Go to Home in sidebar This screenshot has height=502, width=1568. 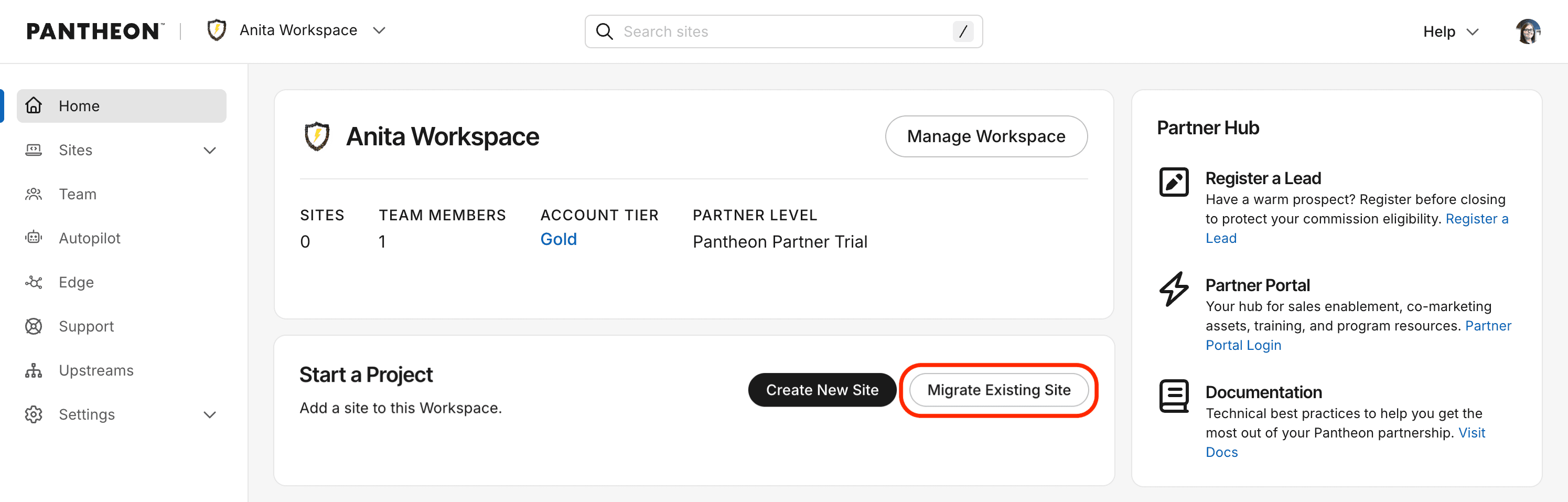pyautogui.click(x=122, y=106)
